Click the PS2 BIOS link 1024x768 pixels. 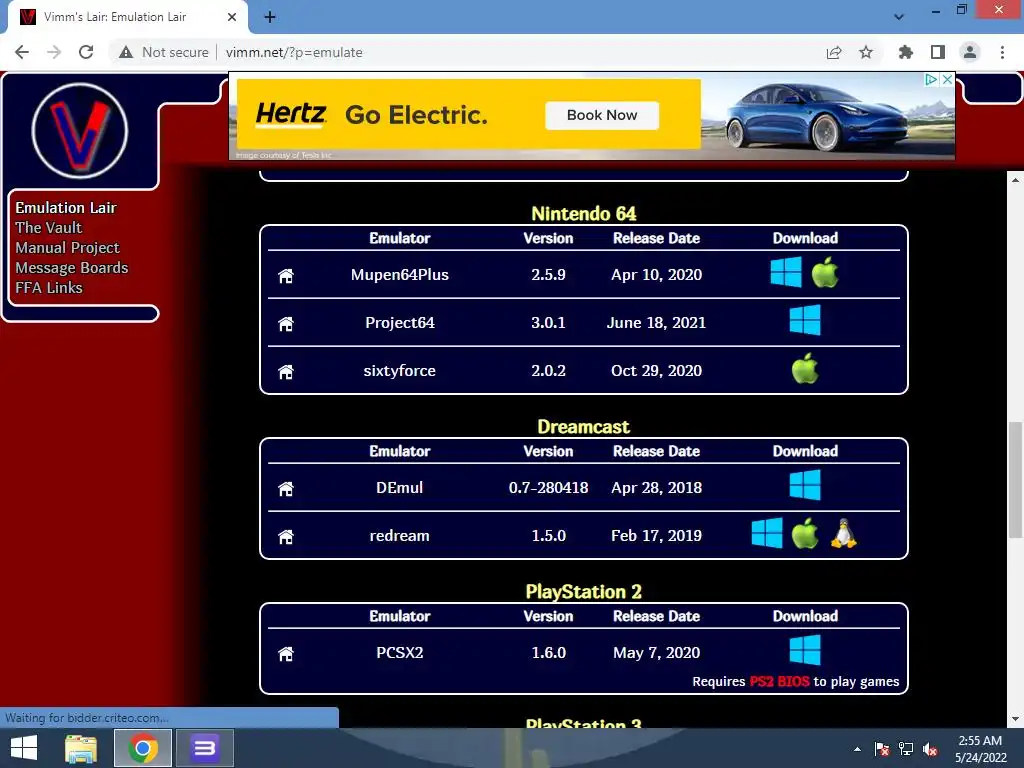click(779, 682)
